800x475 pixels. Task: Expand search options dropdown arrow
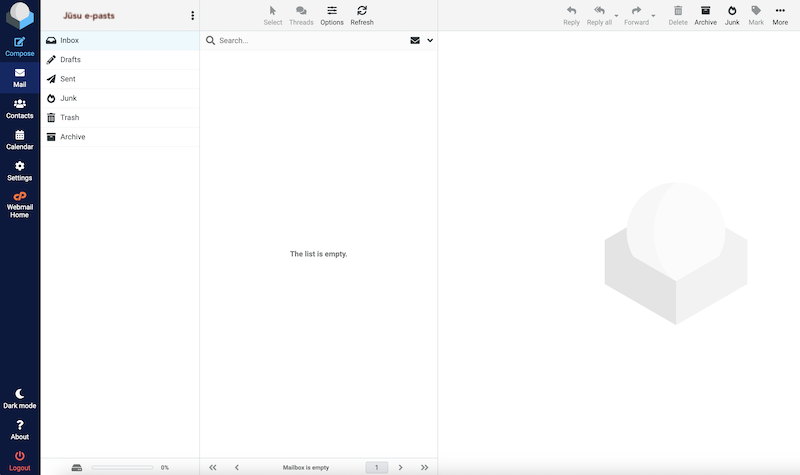(x=430, y=41)
